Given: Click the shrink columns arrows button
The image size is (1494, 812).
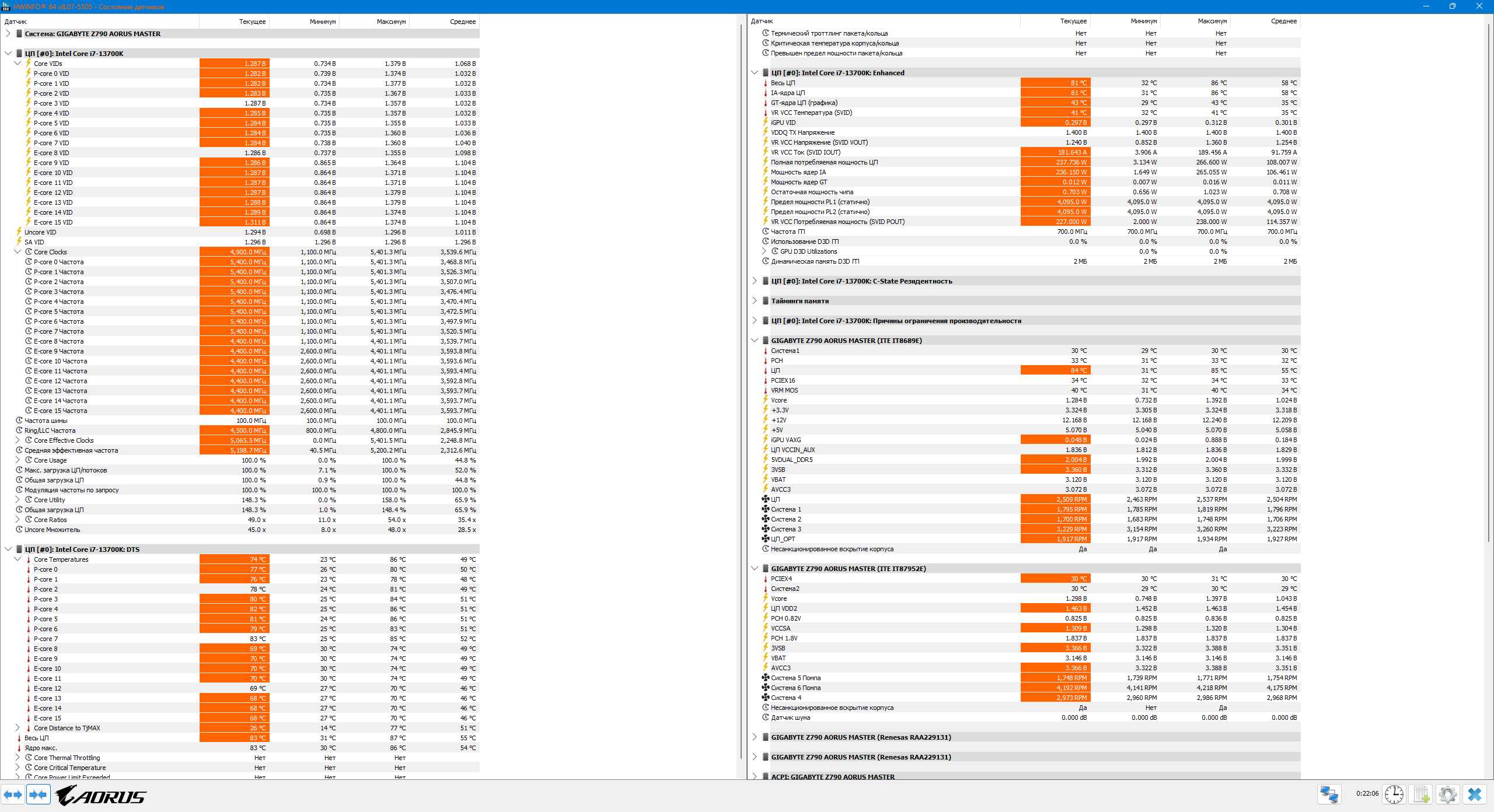Looking at the screenshot, I should tap(39, 794).
